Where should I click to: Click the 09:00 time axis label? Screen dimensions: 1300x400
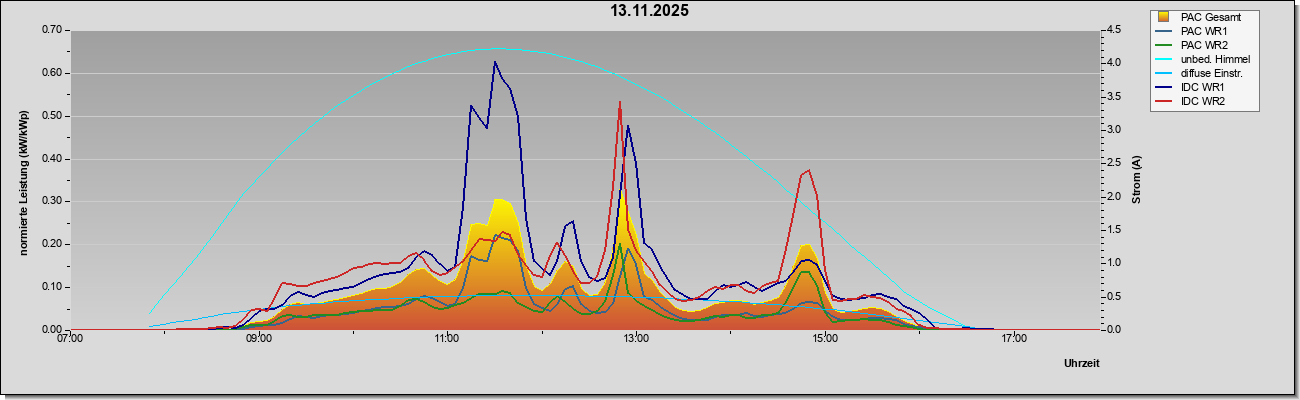click(259, 339)
